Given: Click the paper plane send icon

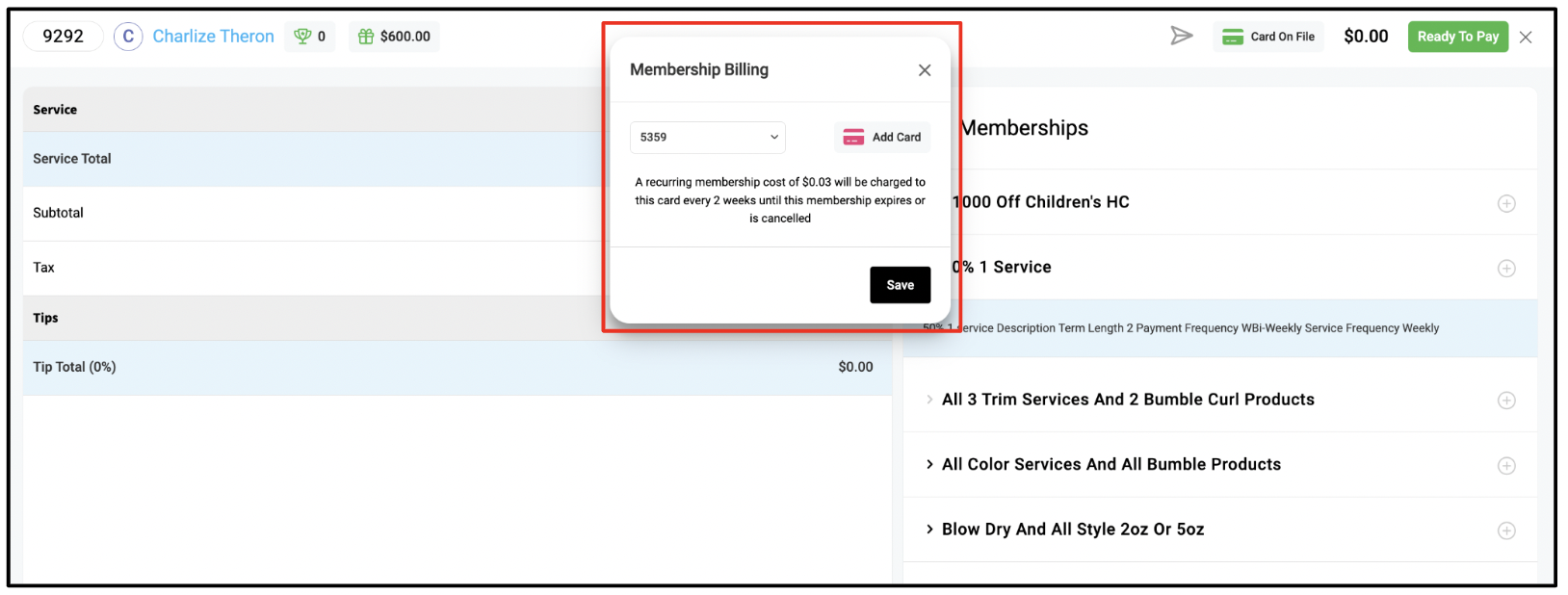Looking at the screenshot, I should [1182, 36].
